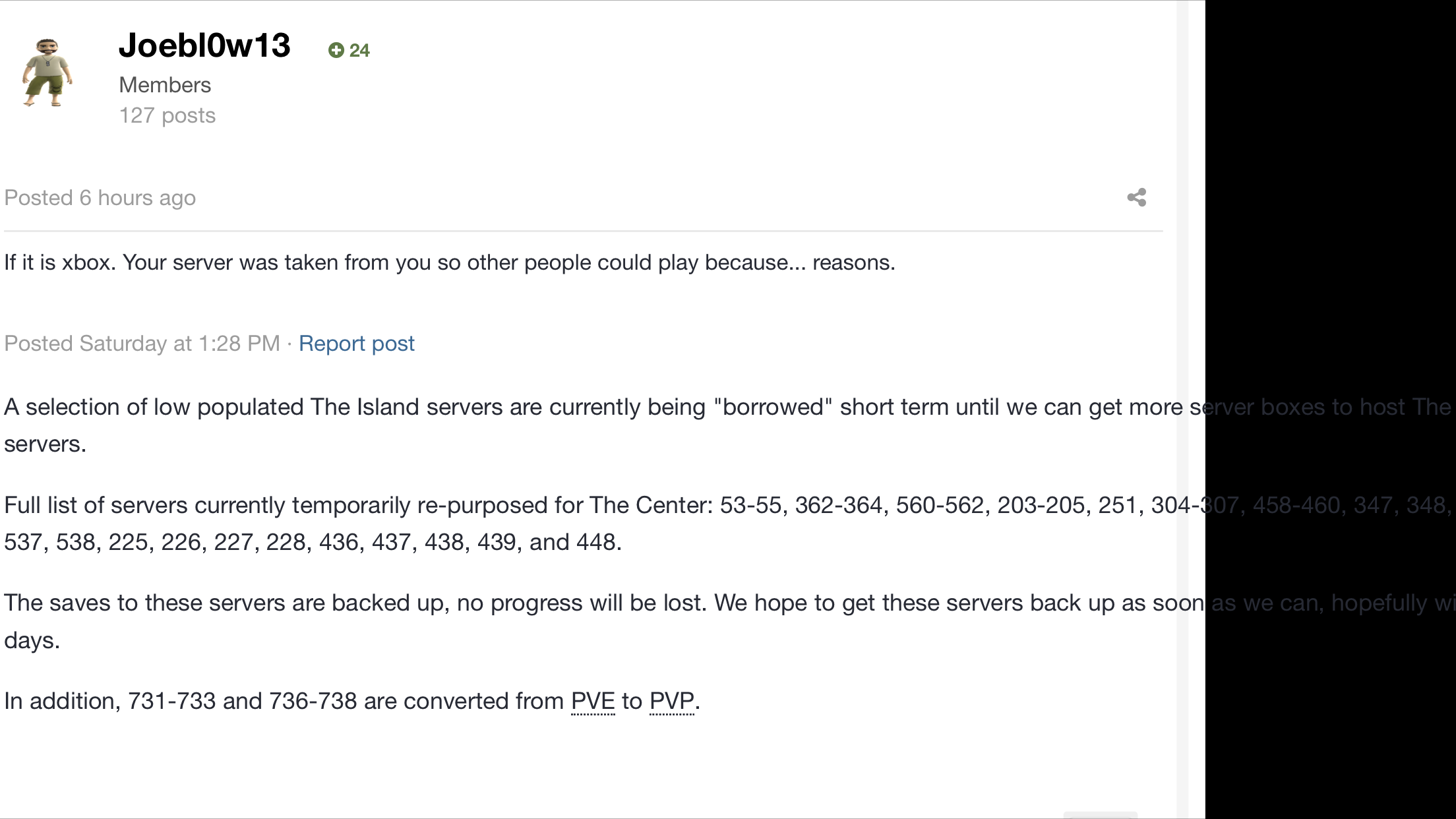Click the underlined PVE abbreviation
The height and width of the screenshot is (819, 1456).
click(x=593, y=701)
